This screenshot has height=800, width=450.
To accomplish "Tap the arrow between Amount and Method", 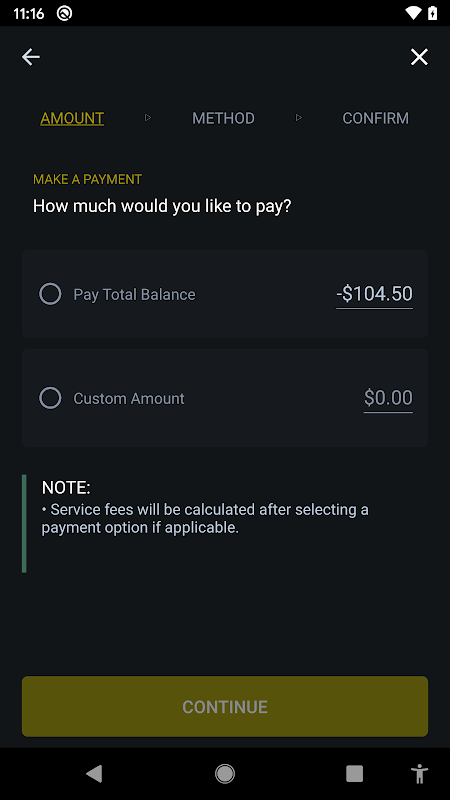I will coord(148,118).
